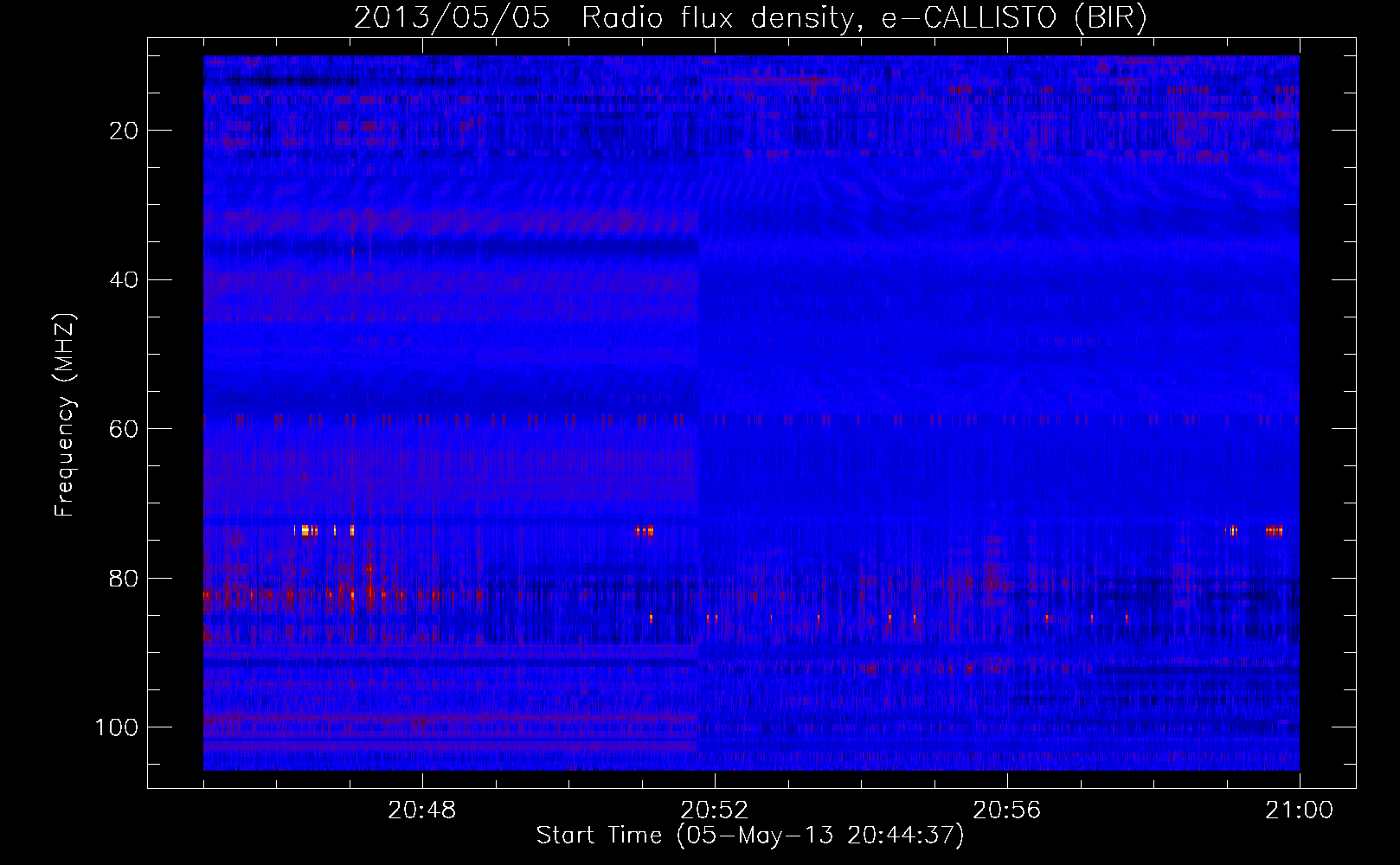This screenshot has height=865, width=1400.
Task: Select the 20:56 time tick label
Action: pos(1007,811)
